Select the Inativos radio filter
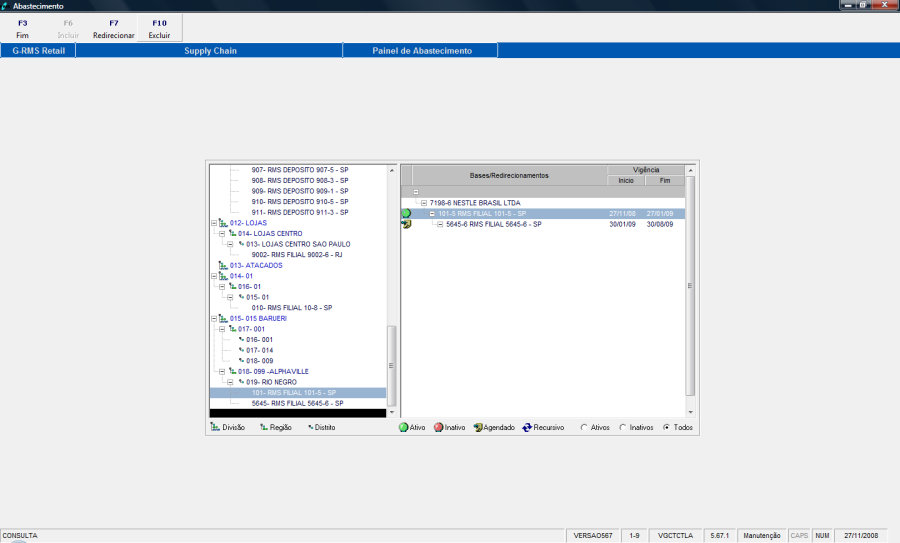This screenshot has width=900, height=543. [x=623, y=428]
